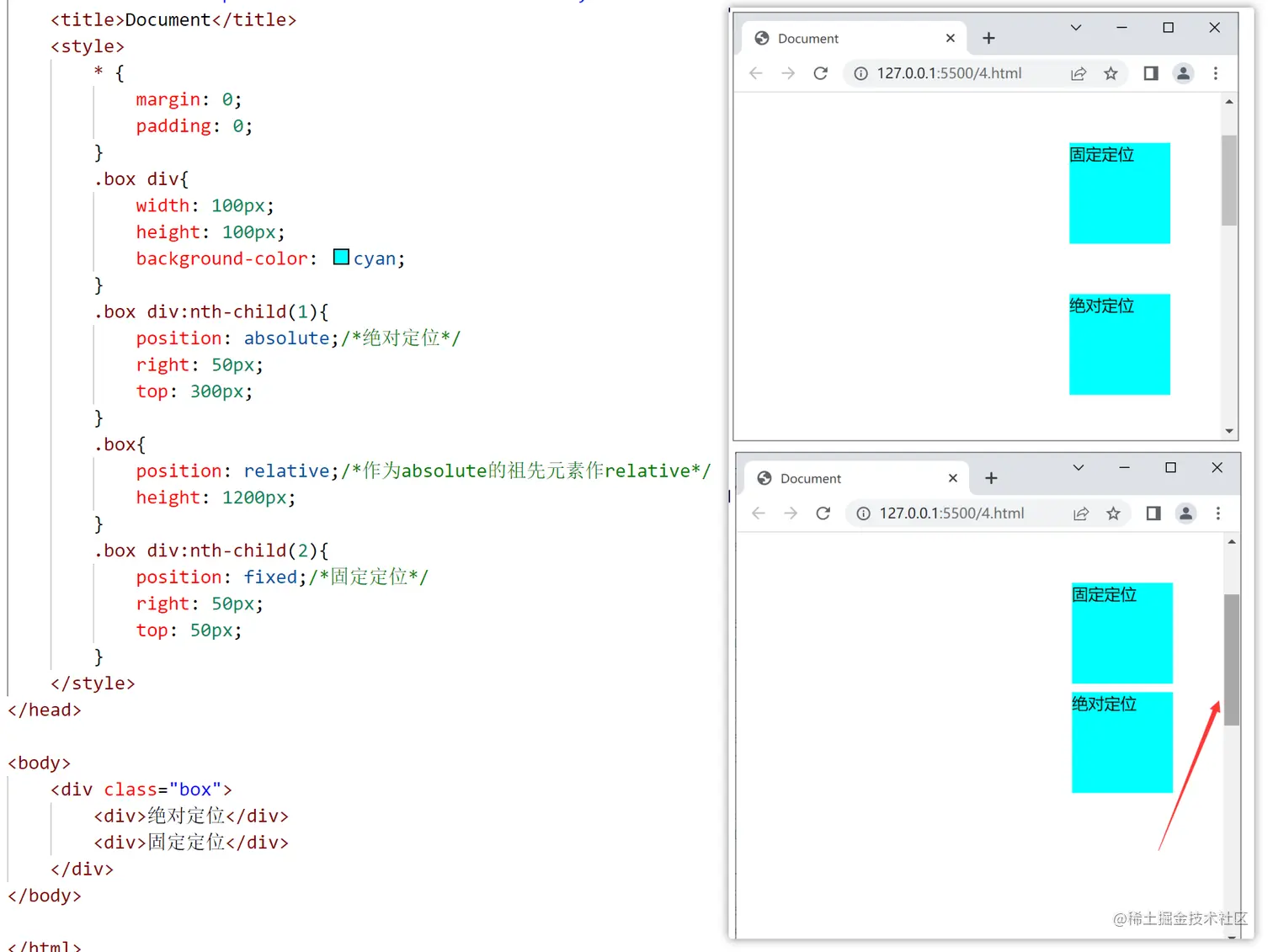The image size is (1273, 952).
Task: Click the 'position: absolute' code line
Action: point(298,338)
